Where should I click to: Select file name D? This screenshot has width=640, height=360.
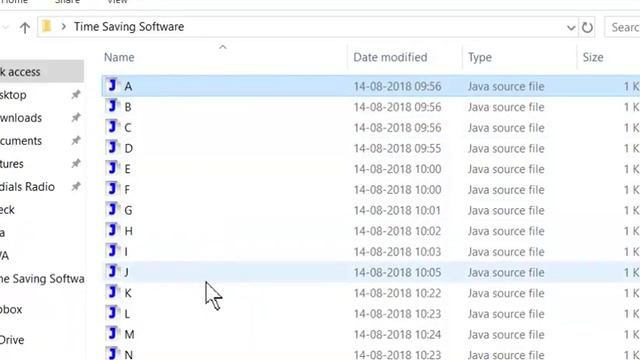click(x=128, y=149)
